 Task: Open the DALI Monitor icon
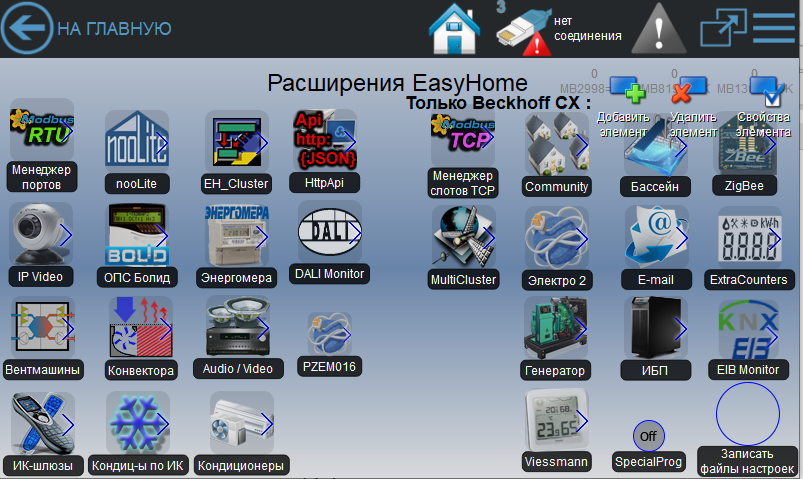tap(331, 232)
